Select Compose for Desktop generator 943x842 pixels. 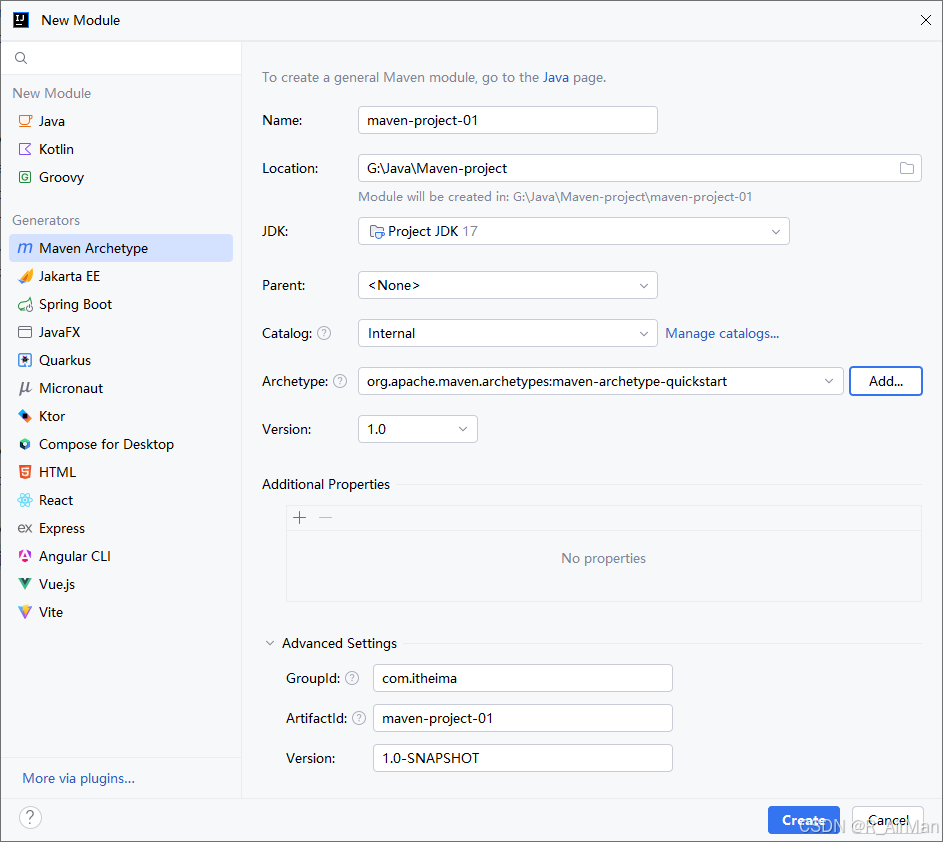point(120,444)
